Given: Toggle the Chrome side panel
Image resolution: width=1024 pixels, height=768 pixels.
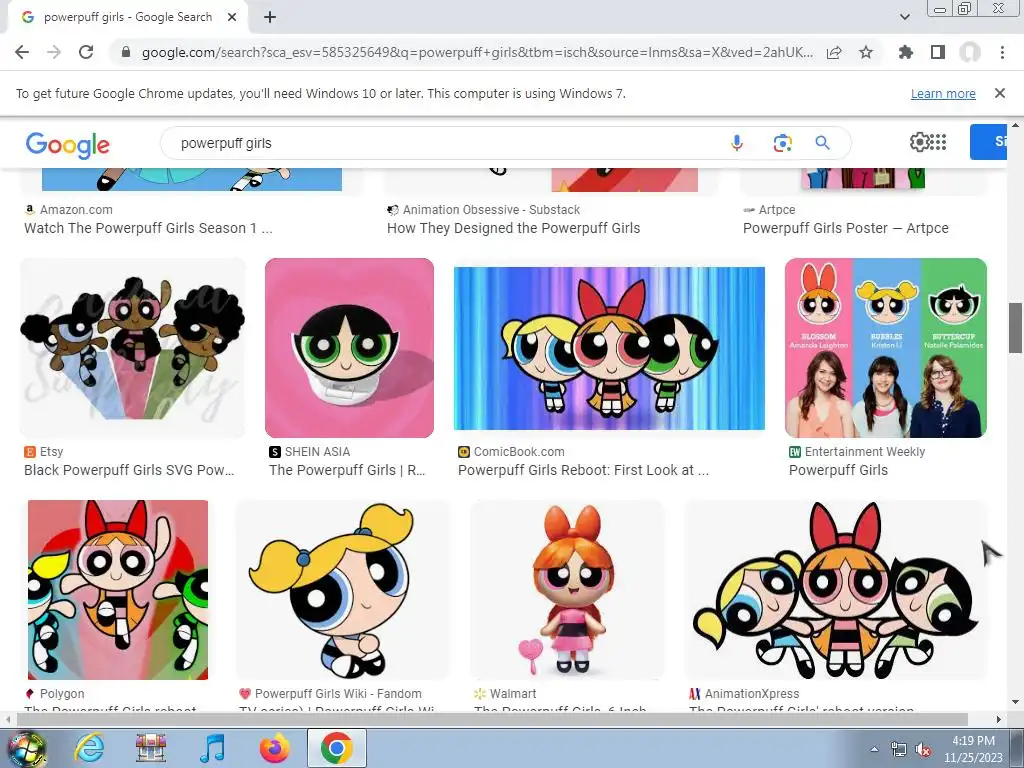Looking at the screenshot, I should (938, 52).
